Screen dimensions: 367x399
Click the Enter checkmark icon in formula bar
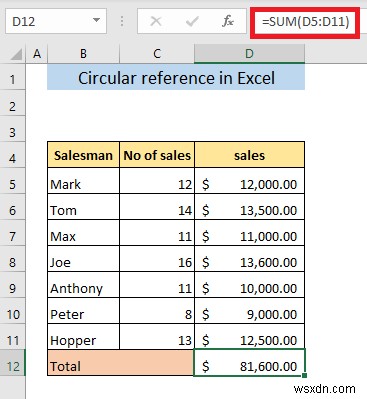tap(192, 22)
